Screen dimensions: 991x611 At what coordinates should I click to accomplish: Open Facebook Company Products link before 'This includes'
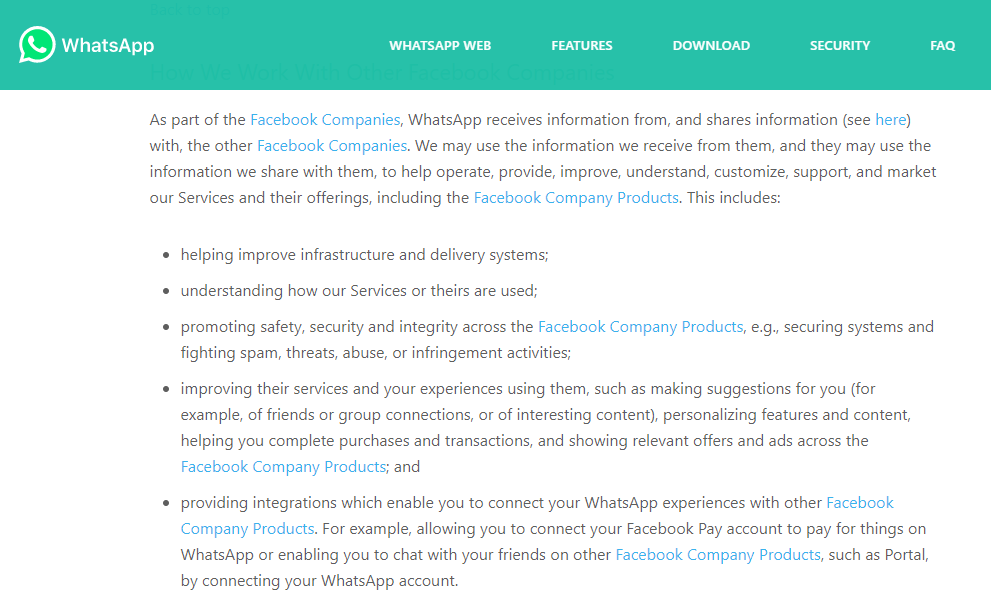pyautogui.click(x=576, y=198)
